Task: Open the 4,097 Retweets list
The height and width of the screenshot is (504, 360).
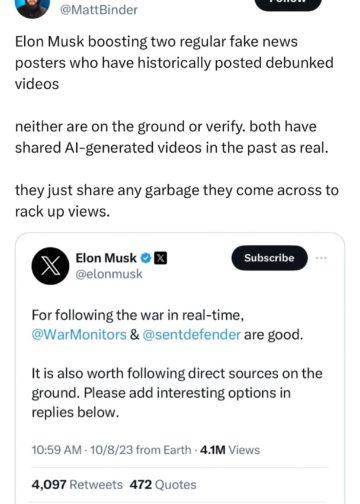Action: tap(77, 484)
